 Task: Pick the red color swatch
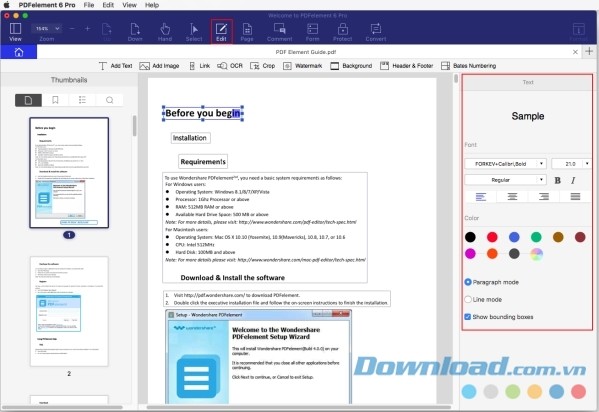coord(492,237)
